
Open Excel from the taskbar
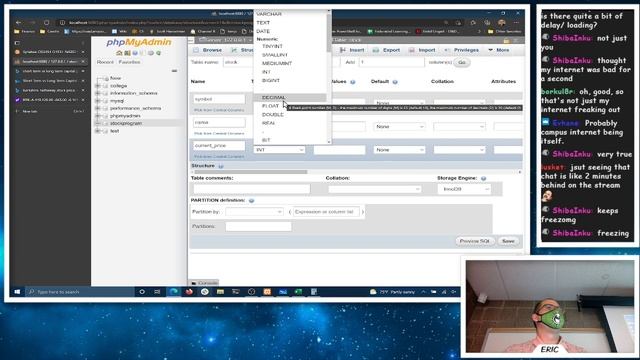click(x=298, y=292)
